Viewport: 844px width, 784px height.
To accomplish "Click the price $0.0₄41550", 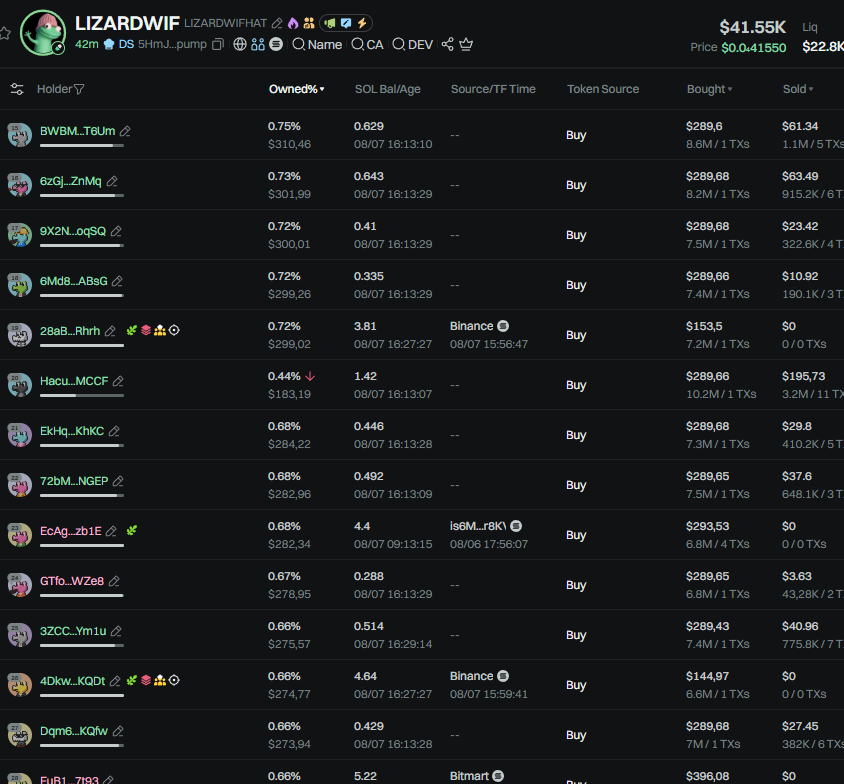I will click(x=754, y=48).
